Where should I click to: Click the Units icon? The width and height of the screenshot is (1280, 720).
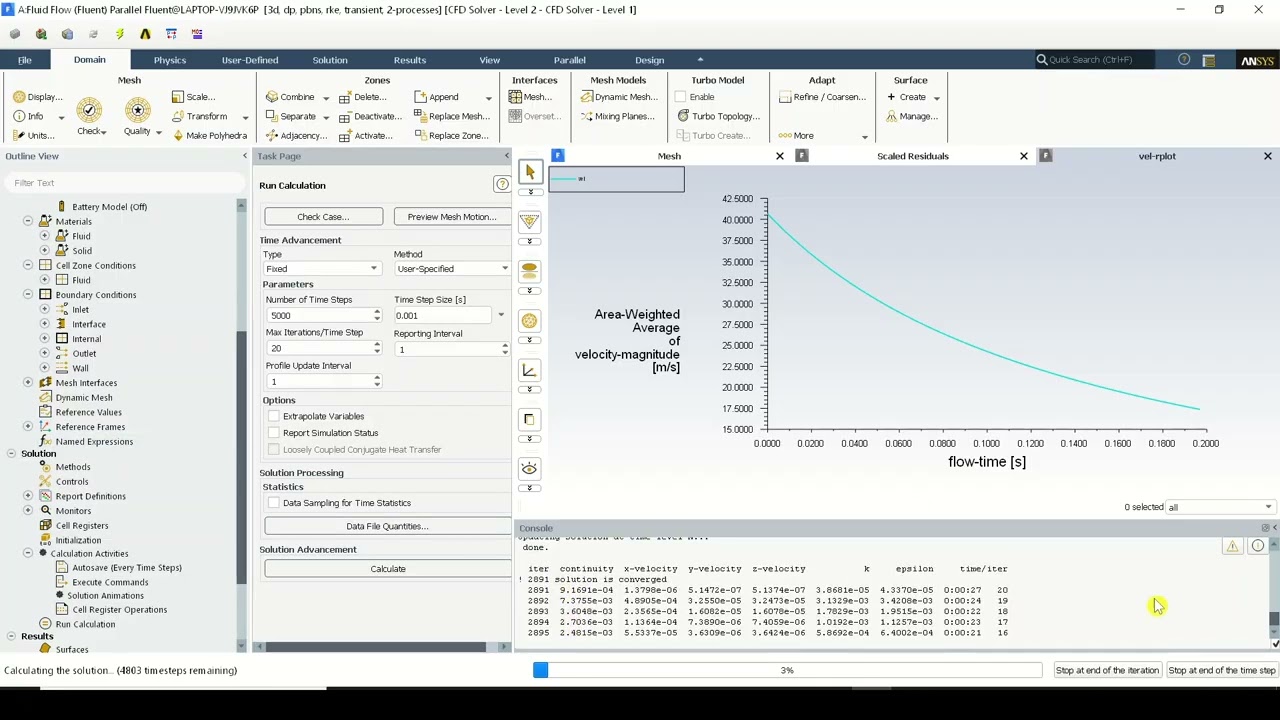(19, 135)
